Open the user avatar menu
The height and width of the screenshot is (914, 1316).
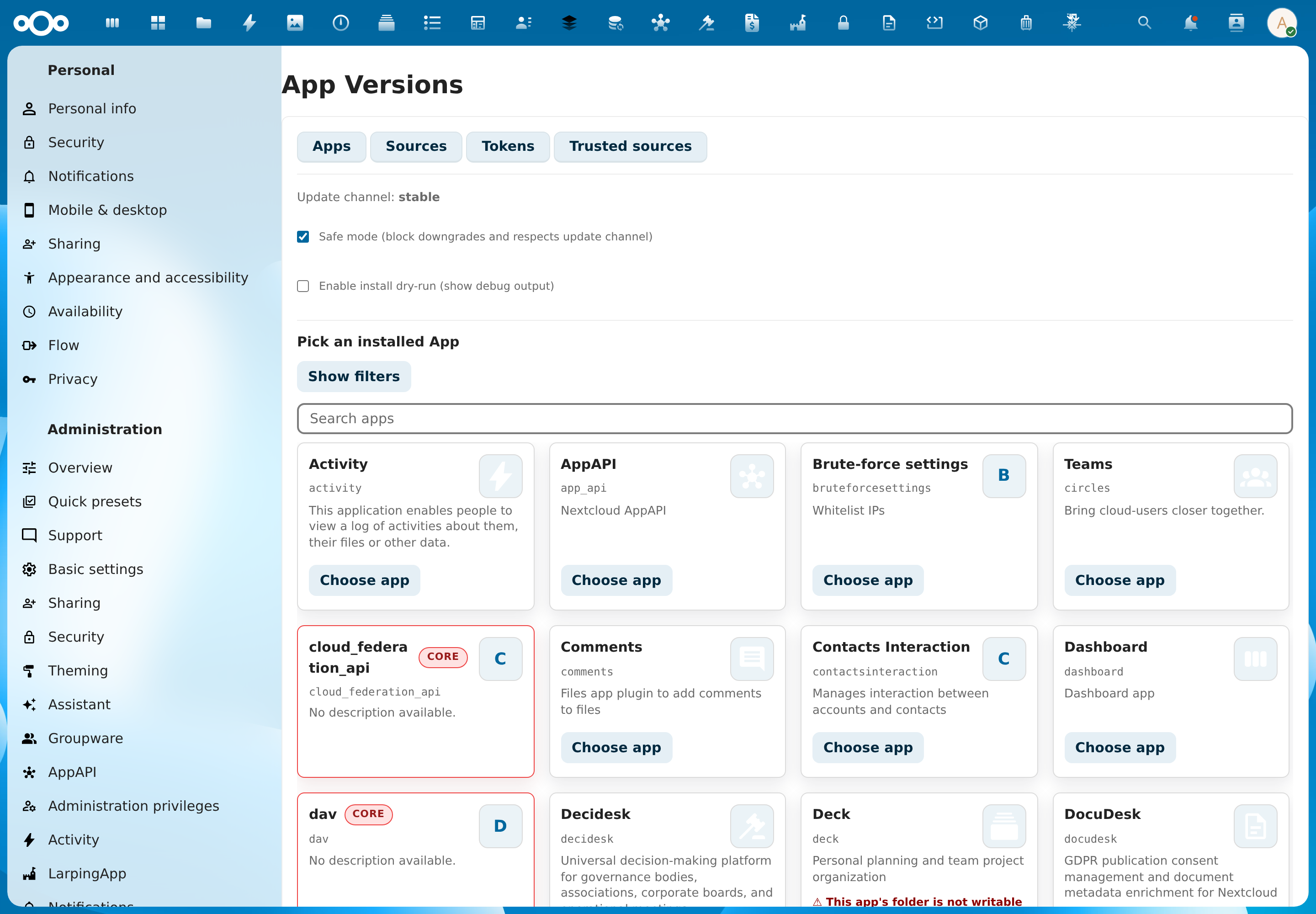click(1282, 23)
